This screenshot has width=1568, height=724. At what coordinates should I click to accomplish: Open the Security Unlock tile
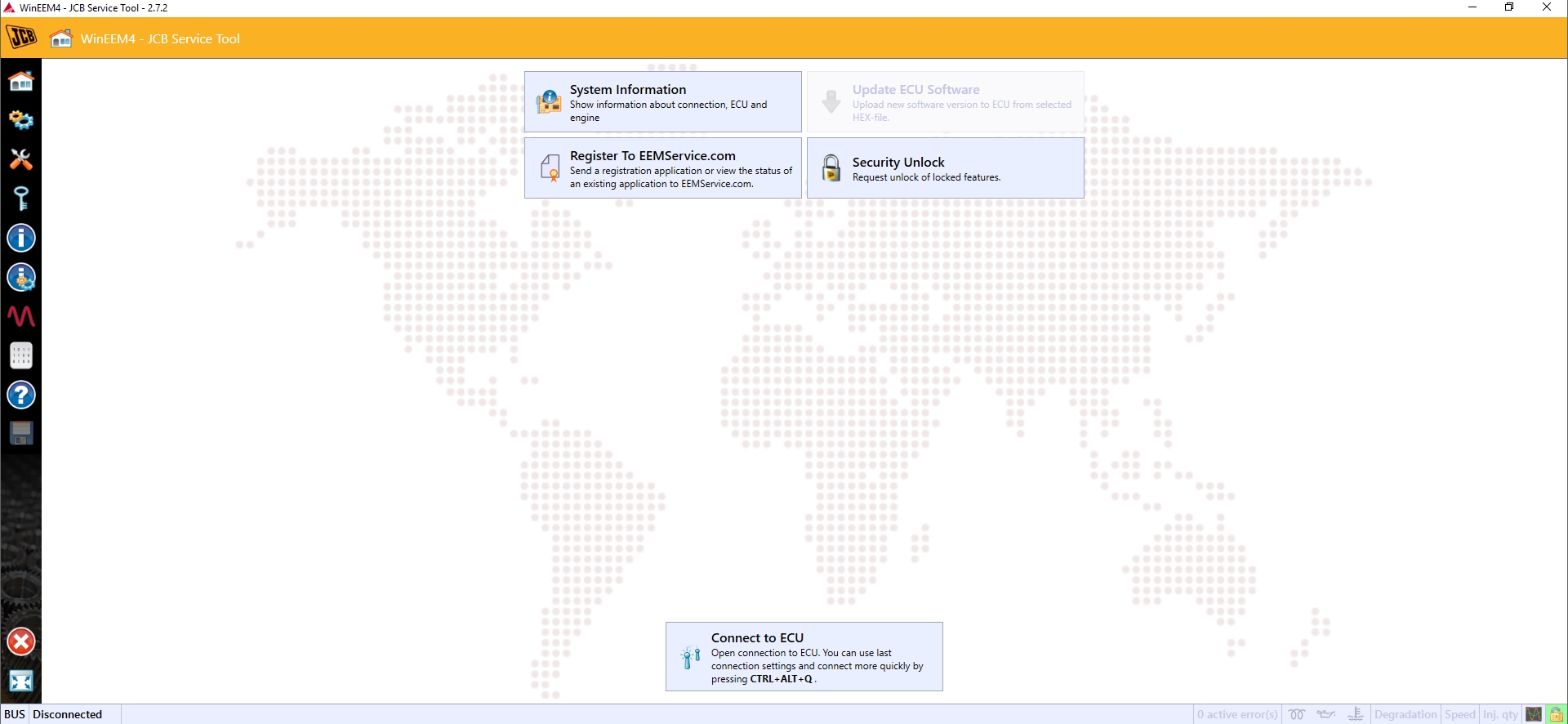(x=946, y=168)
